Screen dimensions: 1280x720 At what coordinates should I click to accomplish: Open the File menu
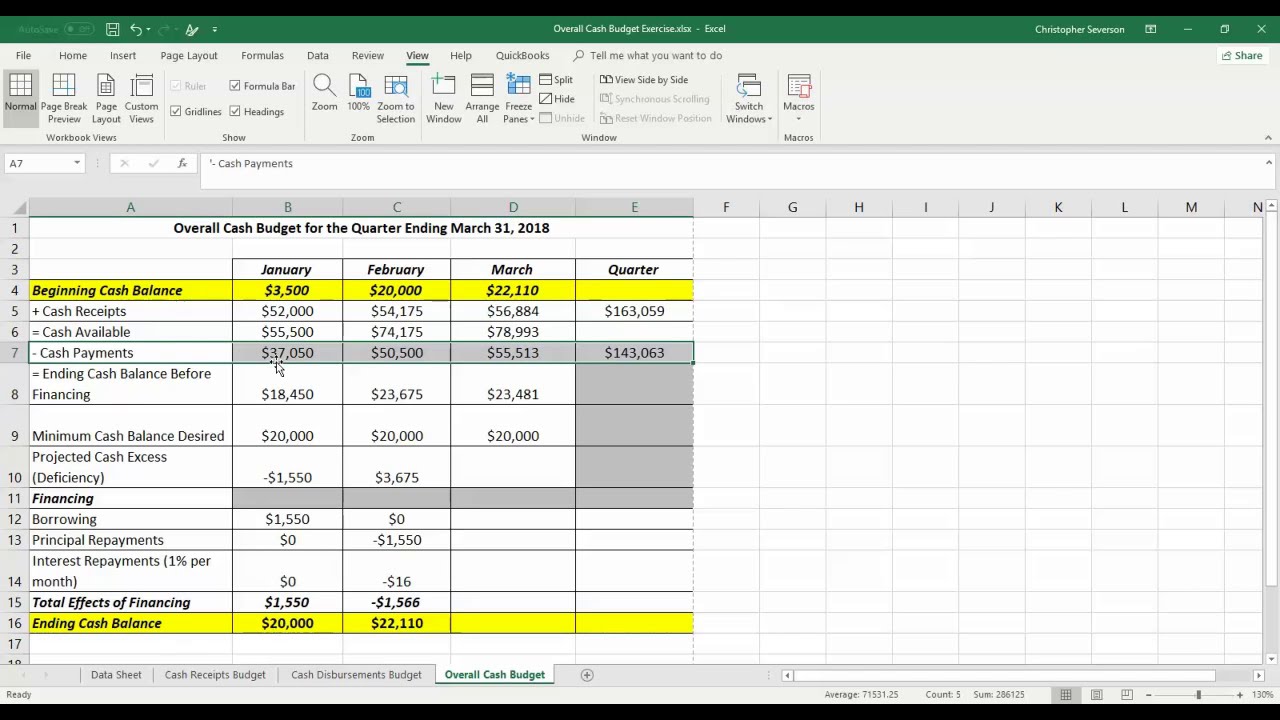[x=23, y=56]
